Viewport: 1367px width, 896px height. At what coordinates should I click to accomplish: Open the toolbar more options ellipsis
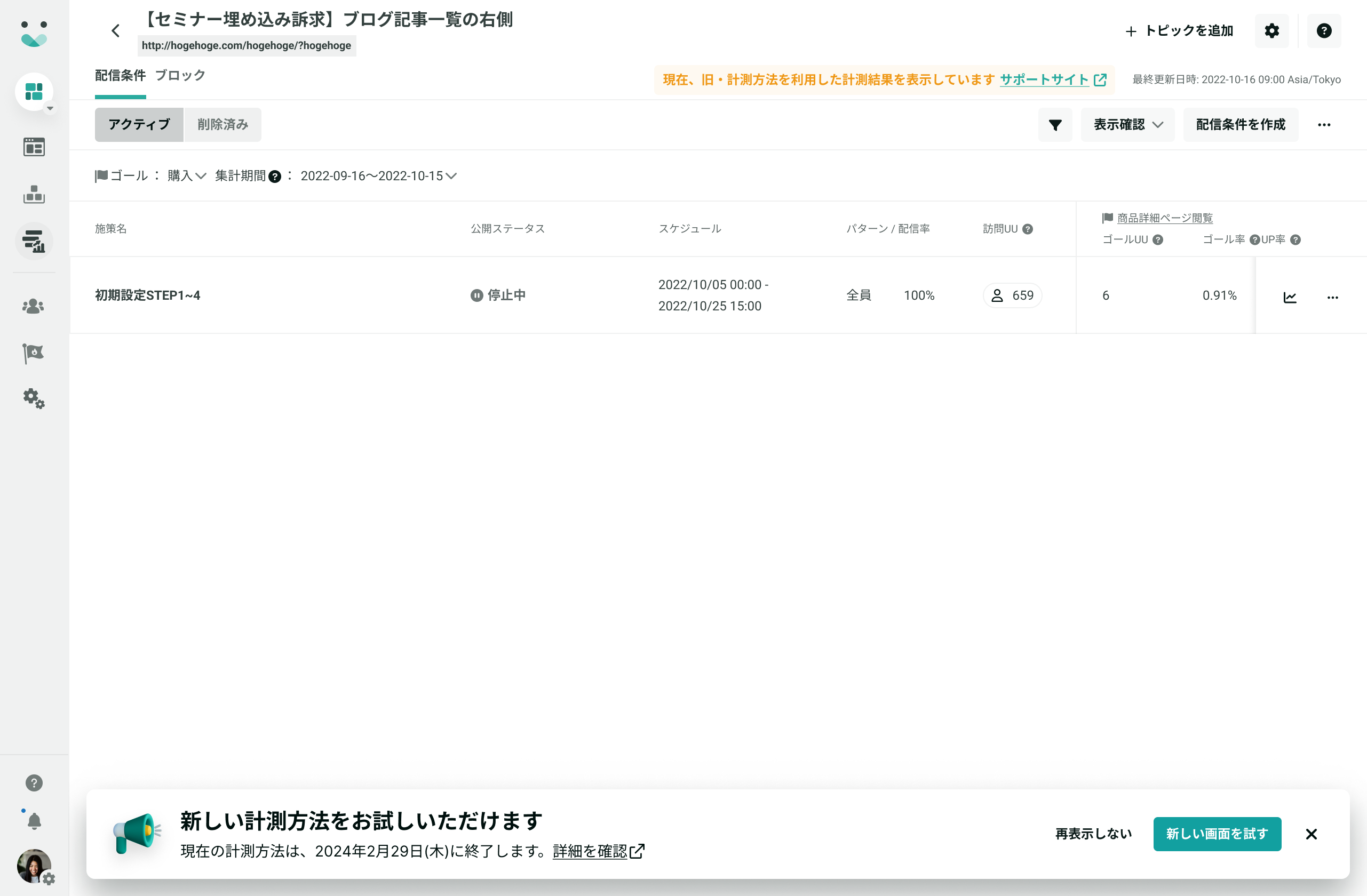pos(1324,125)
